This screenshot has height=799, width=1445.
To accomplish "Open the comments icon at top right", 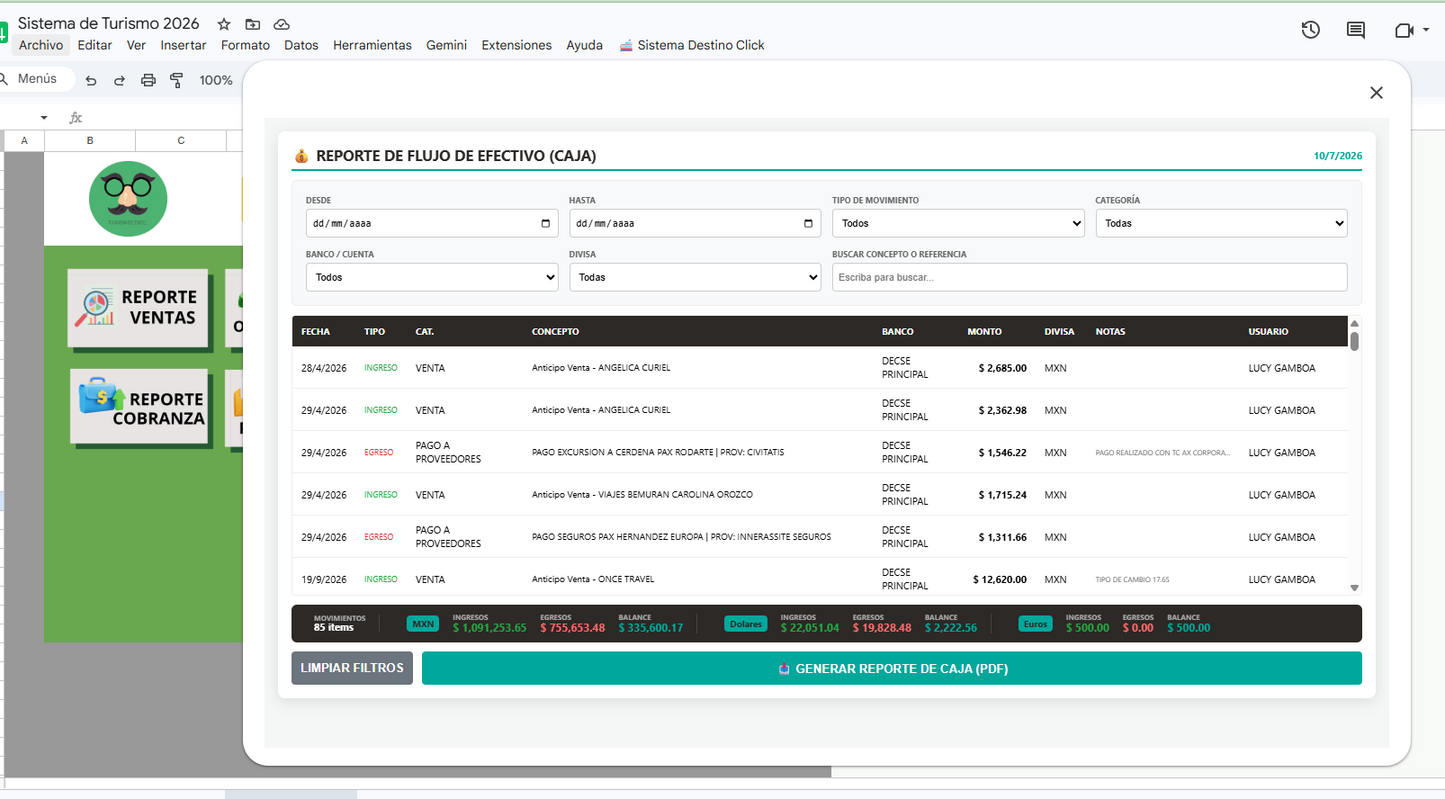I will [1356, 30].
